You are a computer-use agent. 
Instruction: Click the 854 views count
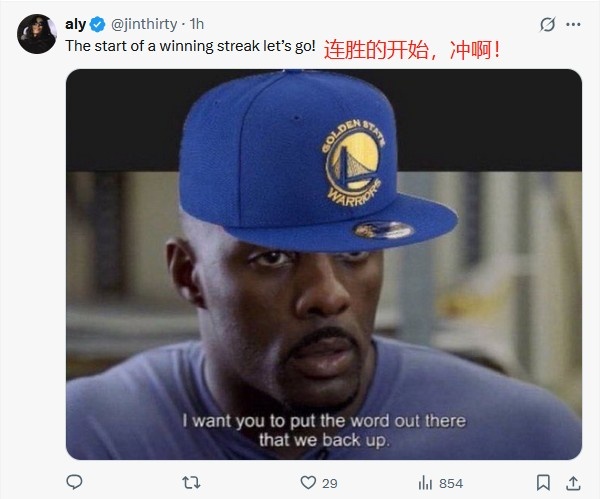(451, 483)
